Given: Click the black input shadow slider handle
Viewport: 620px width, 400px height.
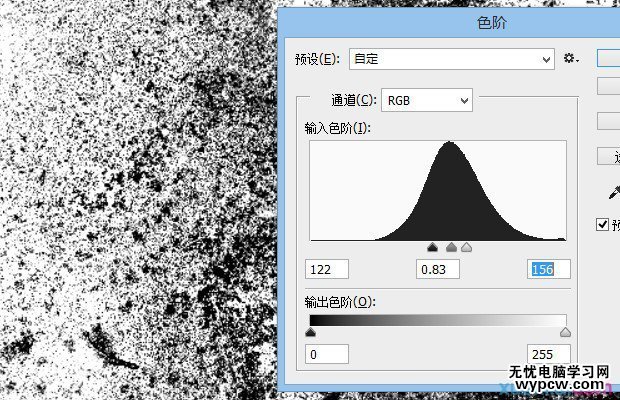Looking at the screenshot, I should click(433, 248).
